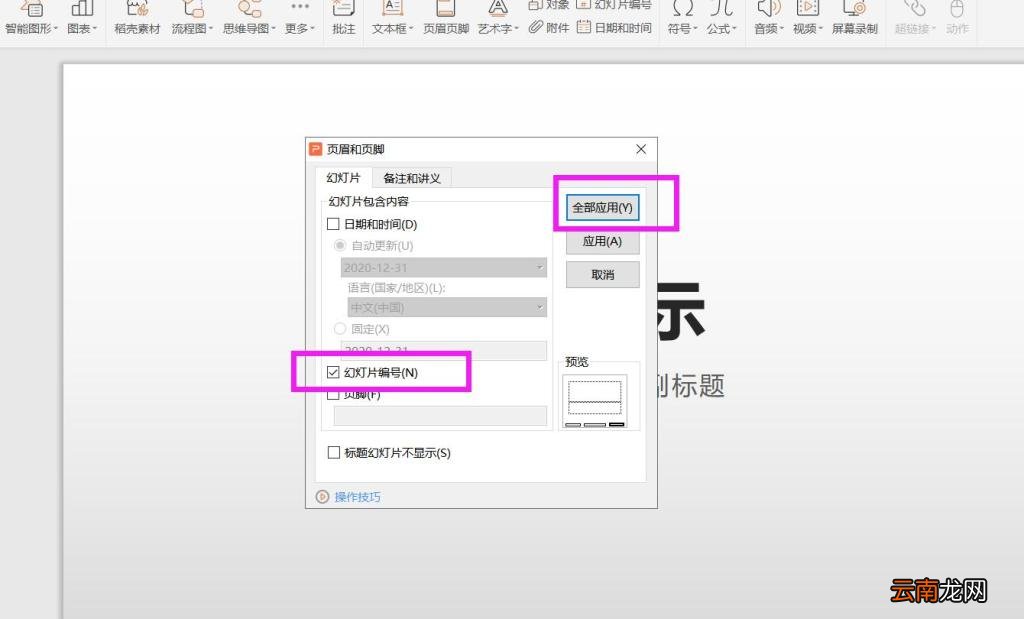Enable the 日期和时间 checkbox
This screenshot has width=1024, height=619.
coord(334,223)
